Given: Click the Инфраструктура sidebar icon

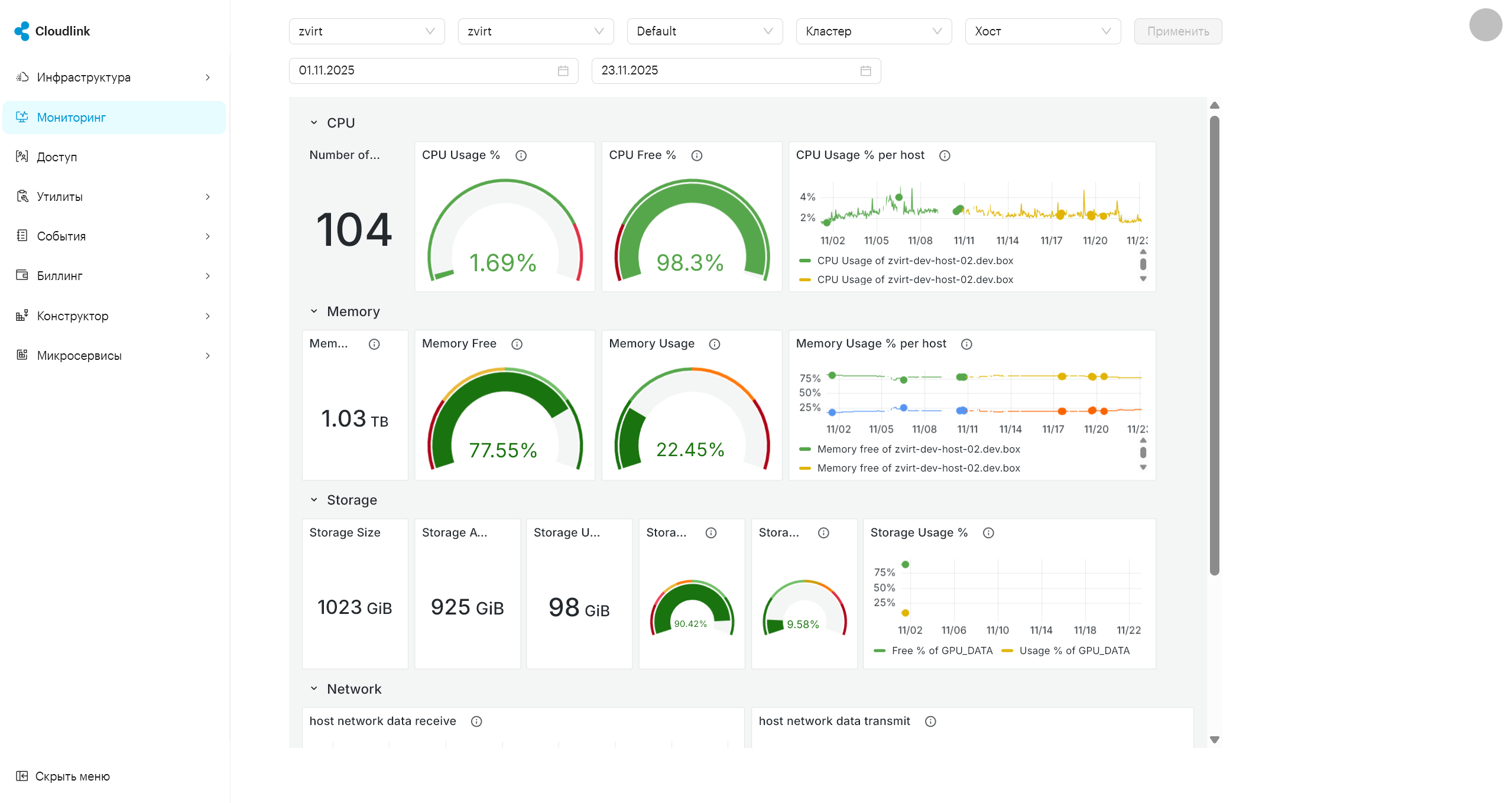Looking at the screenshot, I should click(22, 77).
